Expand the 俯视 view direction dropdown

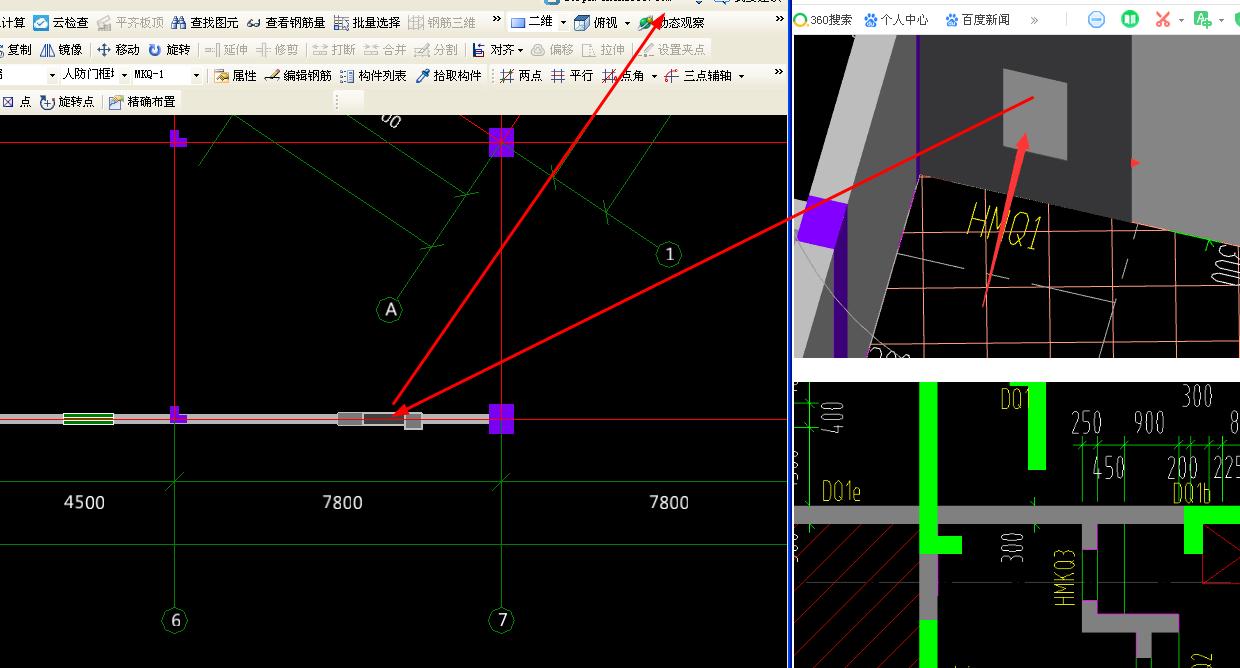click(627, 22)
